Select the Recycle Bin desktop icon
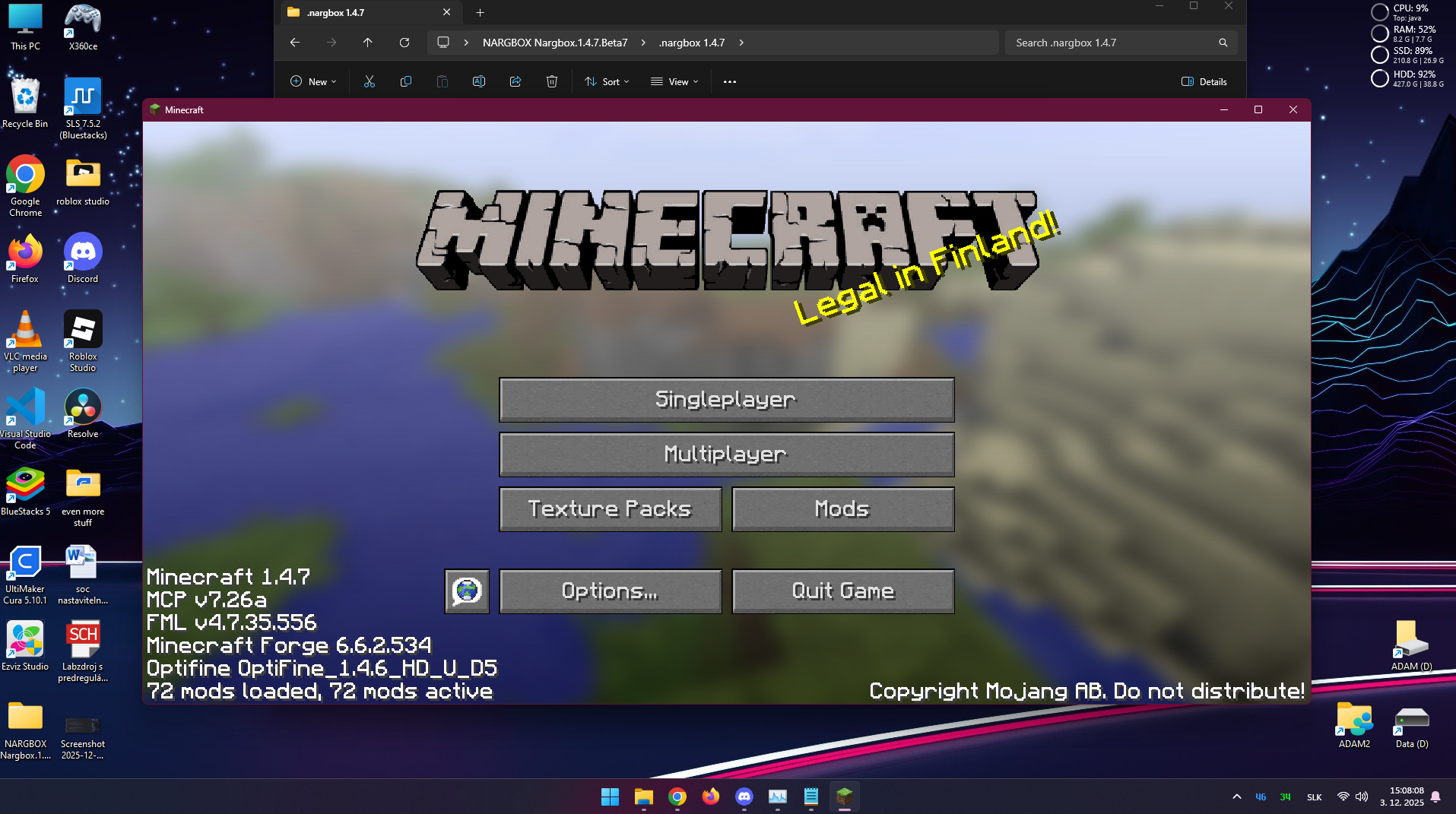Viewport: 1456px width, 814px height. pyautogui.click(x=25, y=103)
